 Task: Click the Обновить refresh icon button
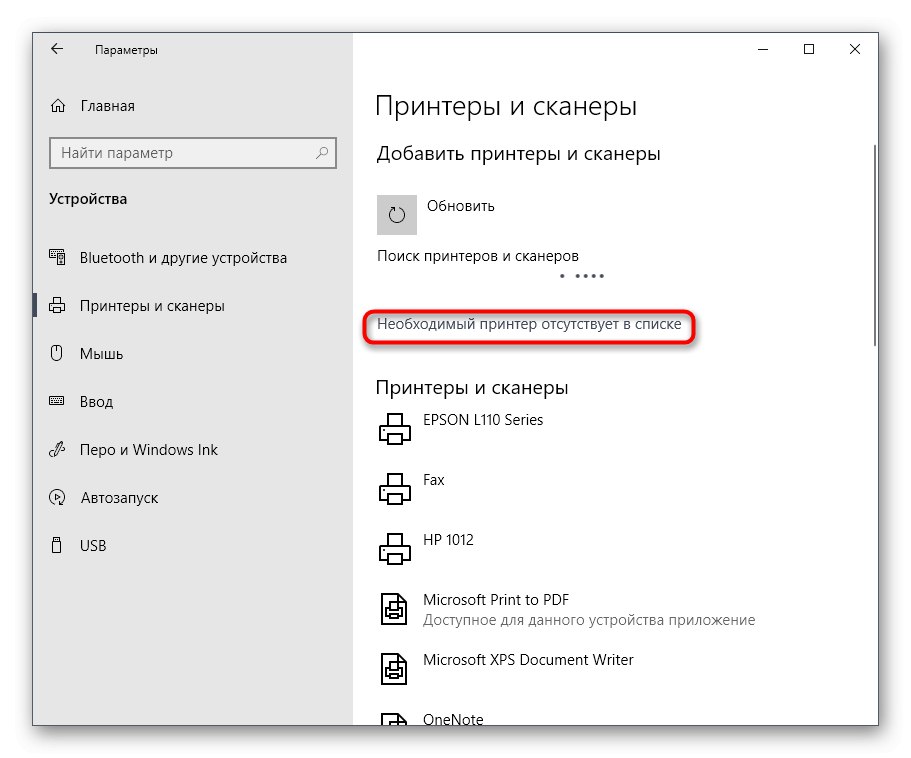click(397, 214)
